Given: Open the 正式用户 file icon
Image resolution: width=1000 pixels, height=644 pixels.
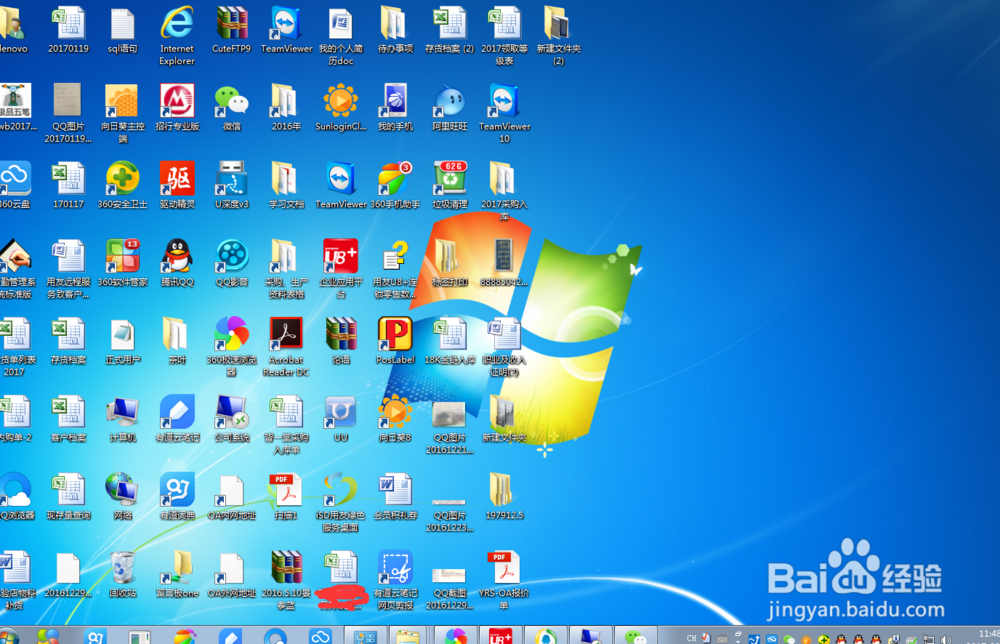Looking at the screenshot, I should point(122,341).
